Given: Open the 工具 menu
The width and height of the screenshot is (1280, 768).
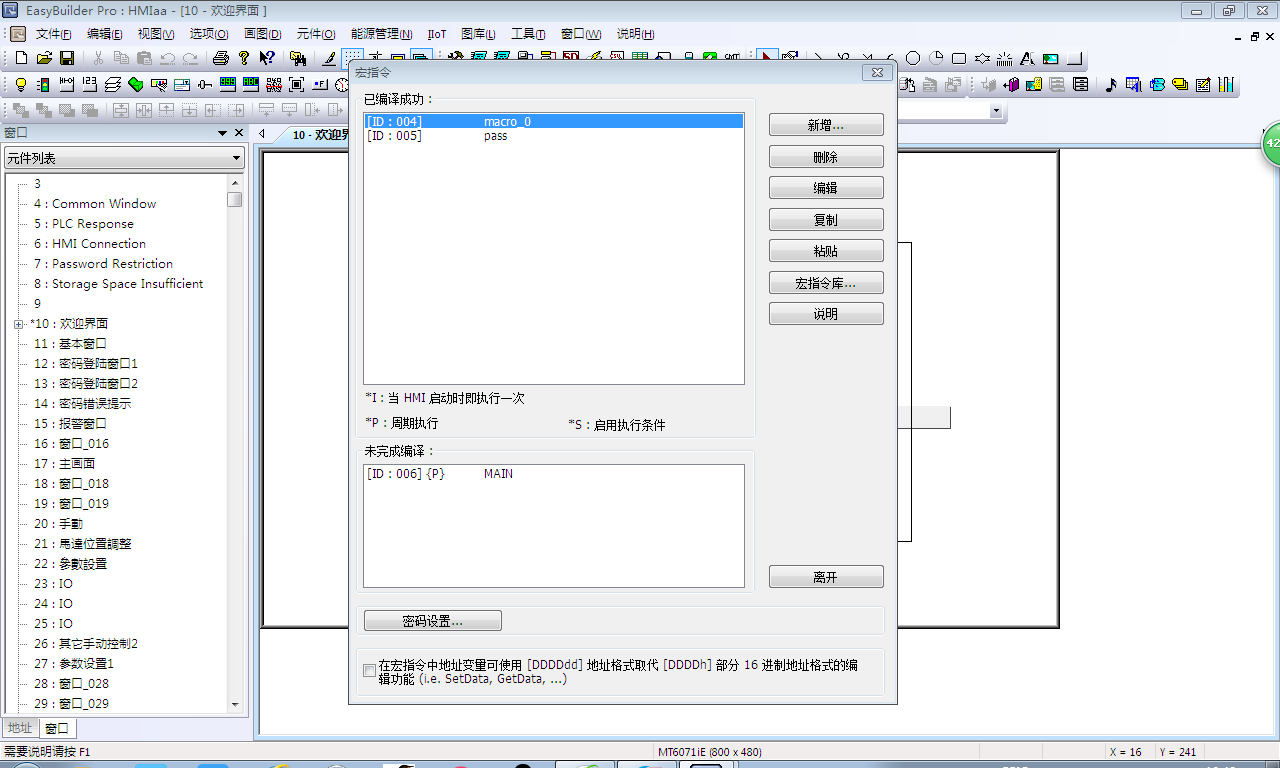Looking at the screenshot, I should pyautogui.click(x=527, y=34).
